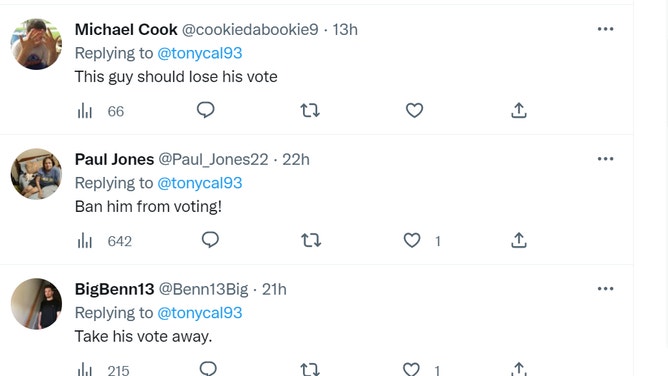Viewport: 668px width, 376px height.
Task: Retweet Michael Cook's tweet
Action: click(x=310, y=111)
